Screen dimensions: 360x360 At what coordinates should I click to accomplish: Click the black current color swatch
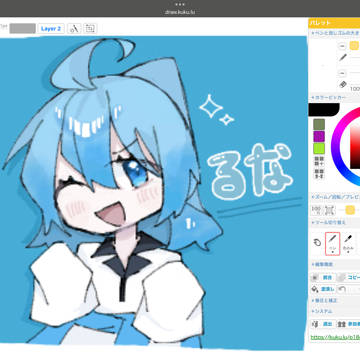click(x=324, y=110)
